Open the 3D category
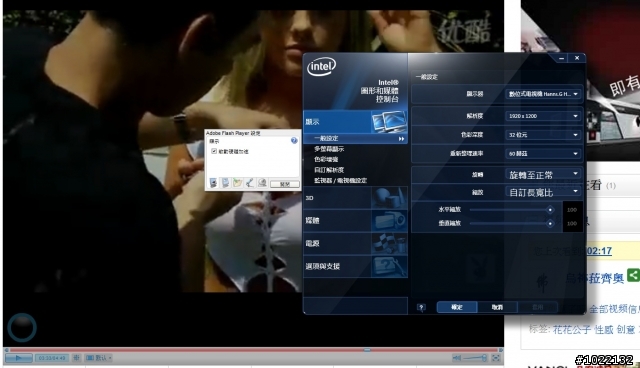The image size is (640, 368). 355,198
